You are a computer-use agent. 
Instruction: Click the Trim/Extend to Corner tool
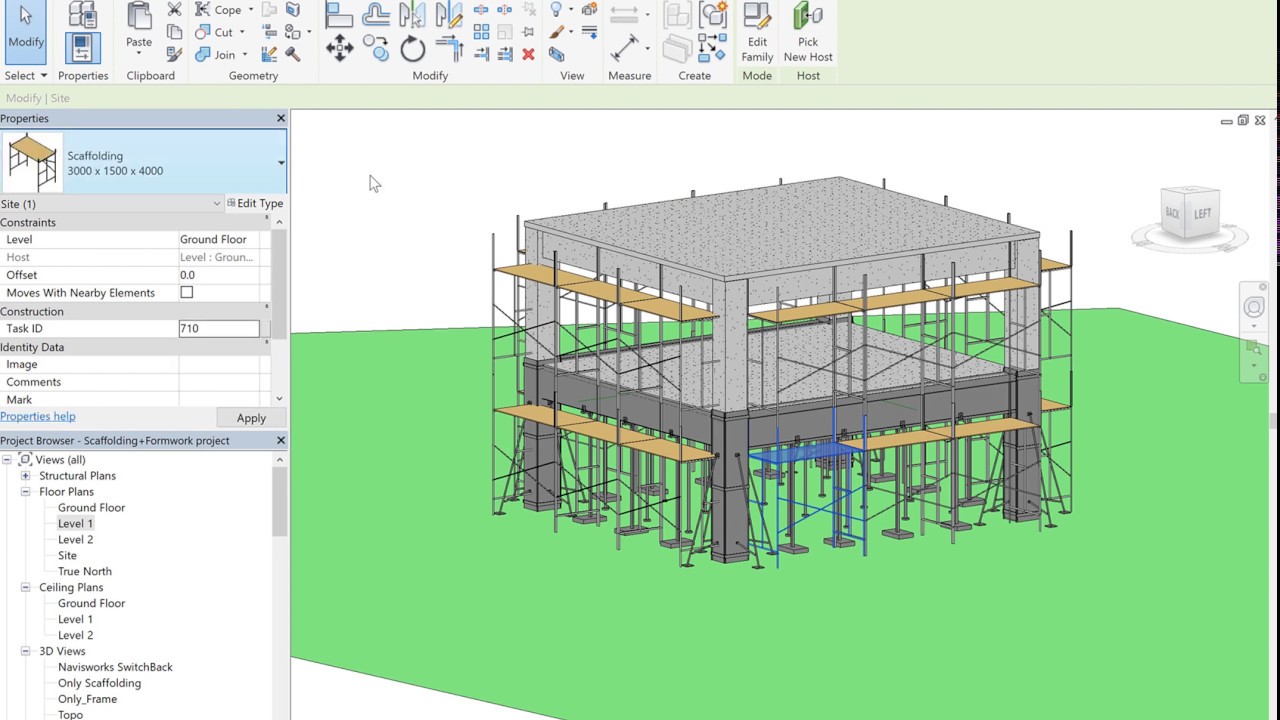[449, 48]
